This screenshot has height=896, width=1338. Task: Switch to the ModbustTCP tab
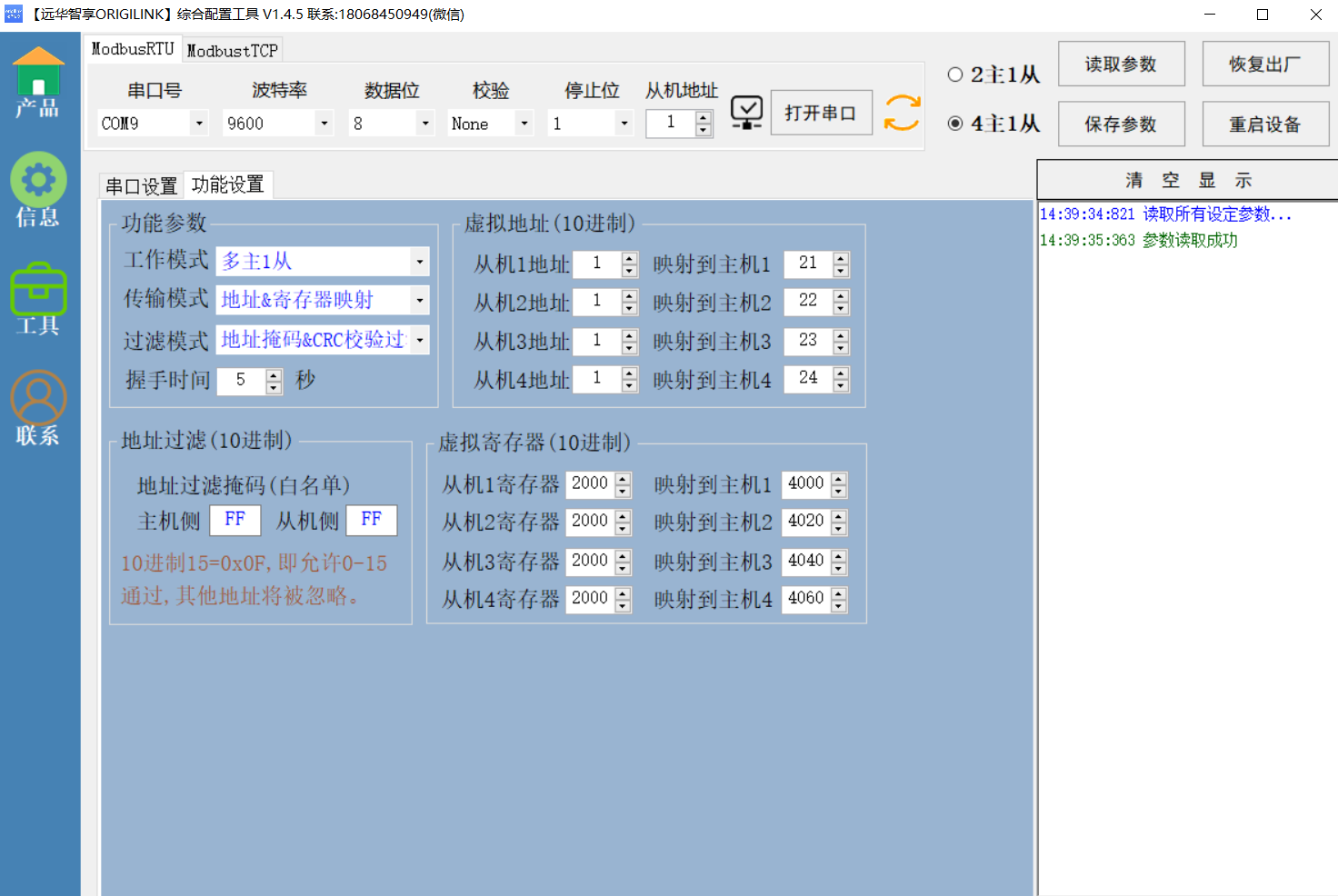click(x=232, y=51)
